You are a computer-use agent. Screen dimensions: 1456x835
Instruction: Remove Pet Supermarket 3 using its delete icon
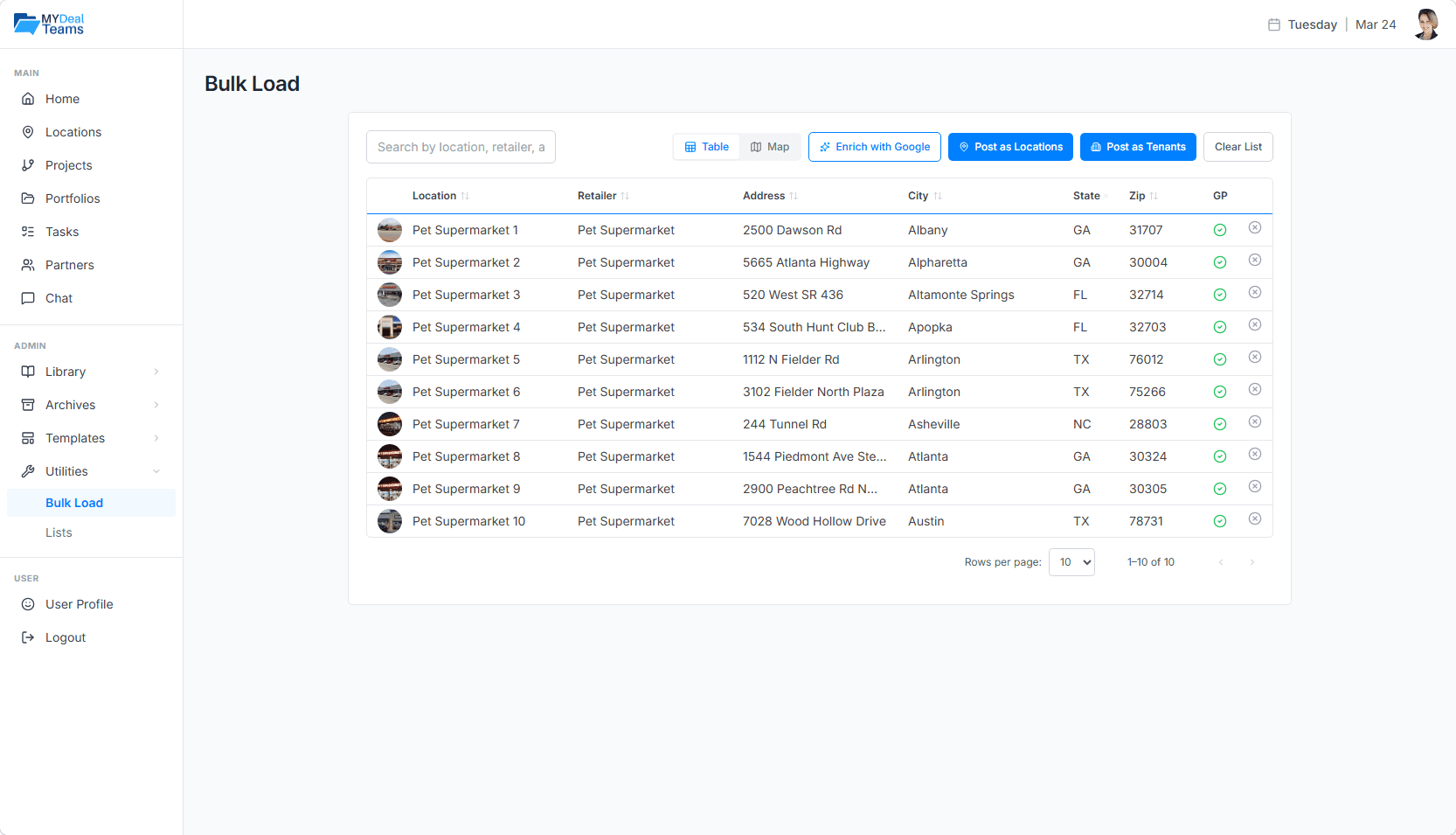point(1255,293)
